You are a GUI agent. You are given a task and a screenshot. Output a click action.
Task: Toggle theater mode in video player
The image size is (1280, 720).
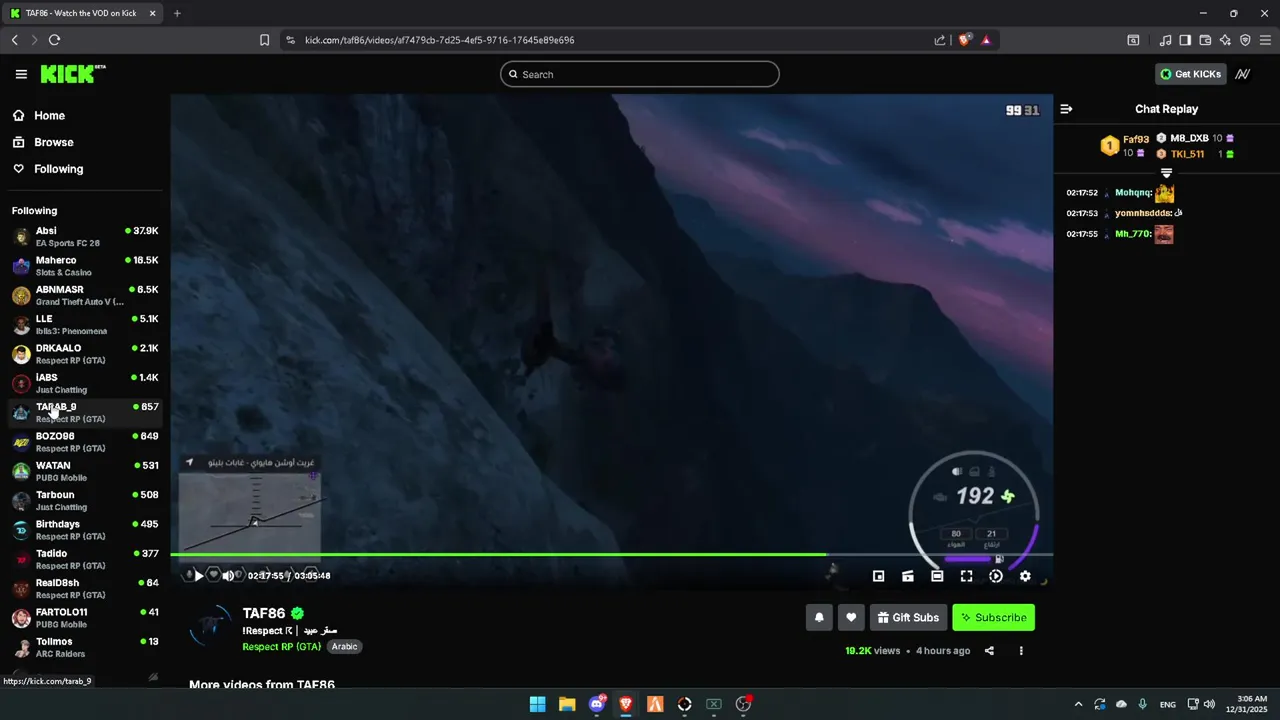pyautogui.click(x=937, y=576)
